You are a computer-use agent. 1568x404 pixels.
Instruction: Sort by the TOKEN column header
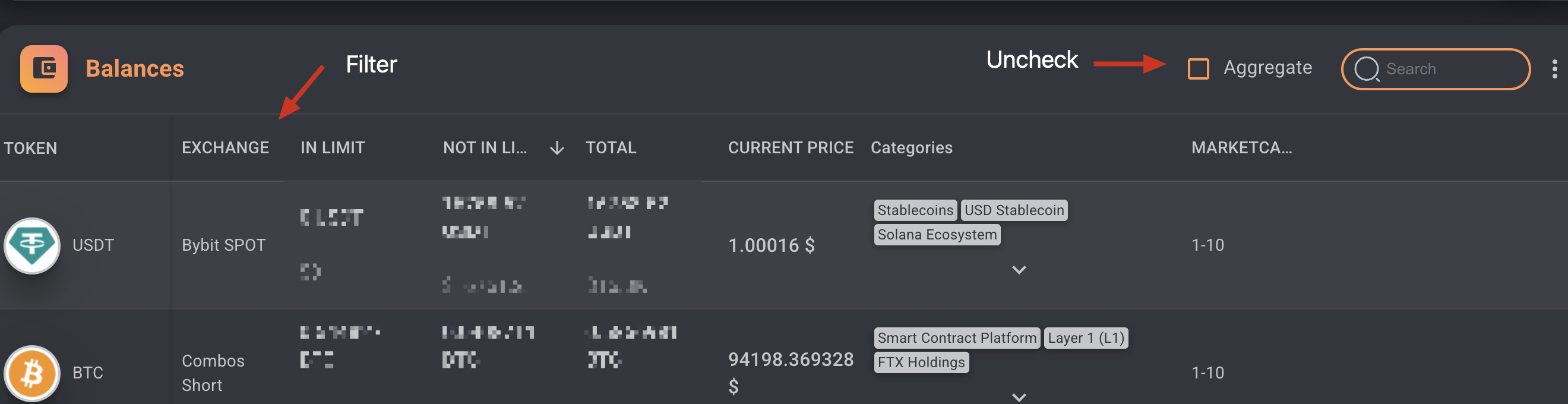(x=30, y=148)
